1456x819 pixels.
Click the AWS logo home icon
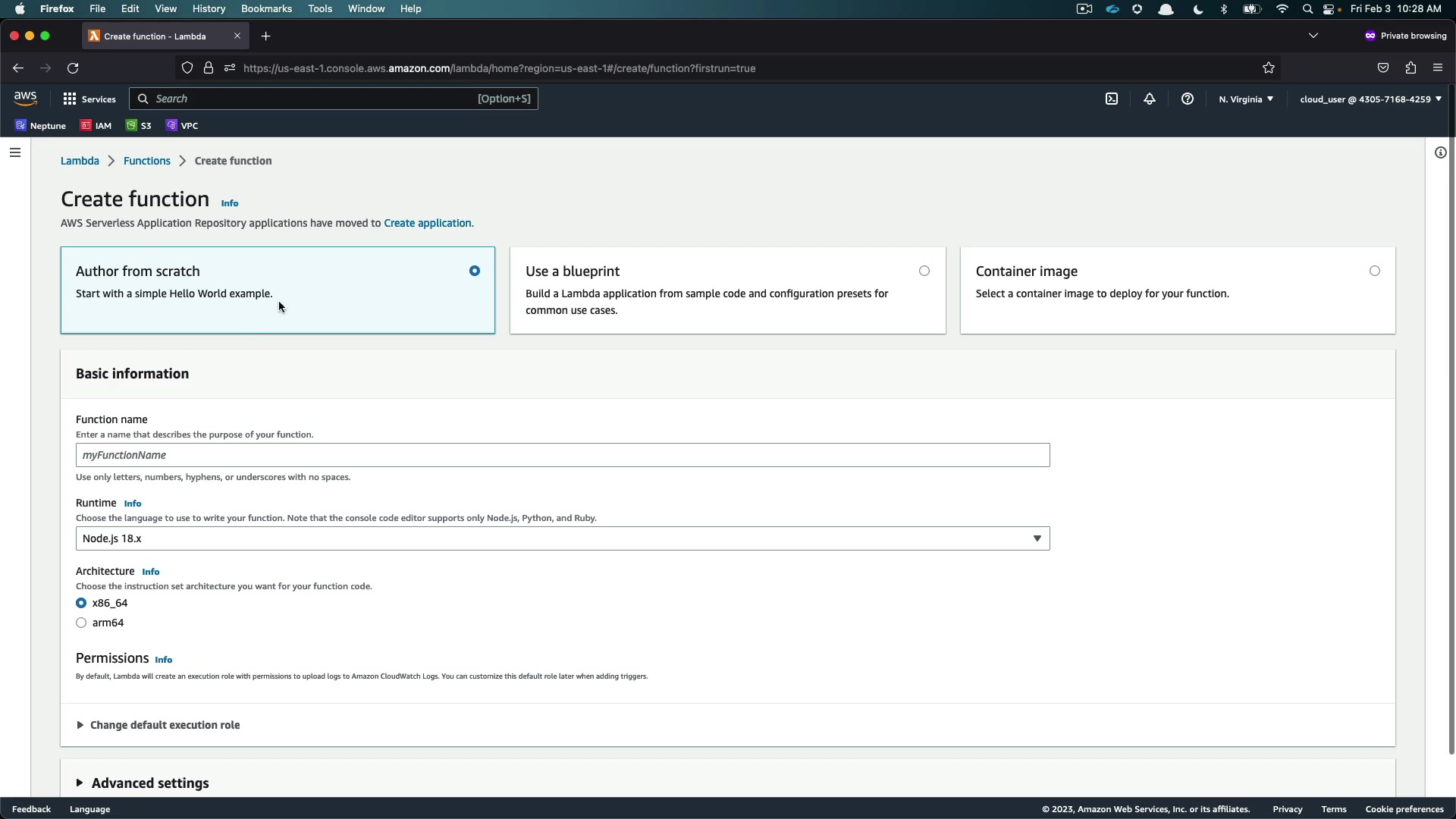click(25, 99)
